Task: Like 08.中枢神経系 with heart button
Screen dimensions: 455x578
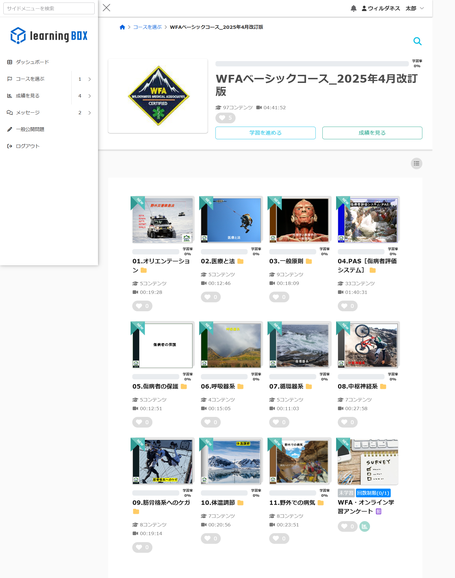Action: coord(347,422)
